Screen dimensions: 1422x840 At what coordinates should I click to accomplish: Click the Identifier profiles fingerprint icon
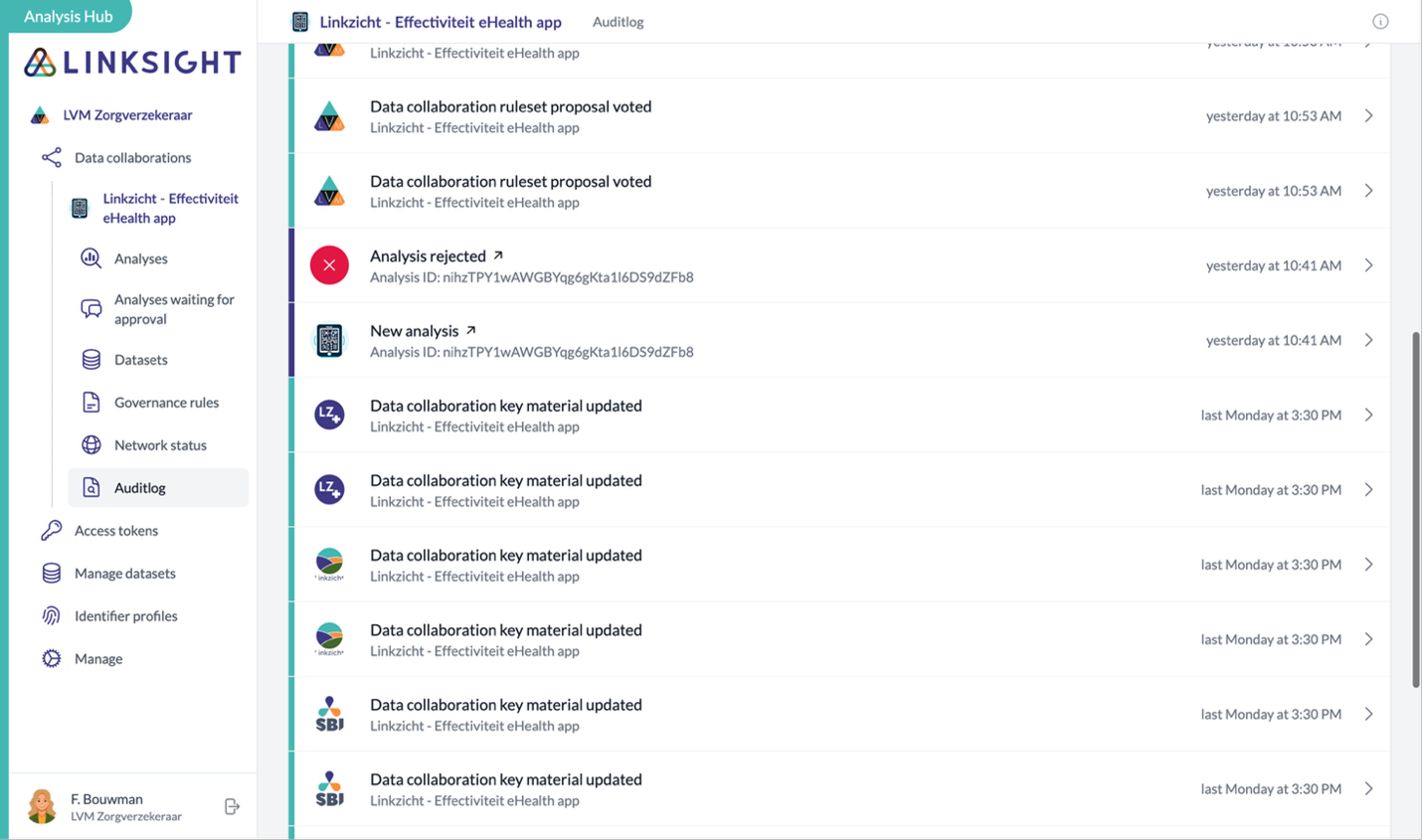(x=52, y=616)
